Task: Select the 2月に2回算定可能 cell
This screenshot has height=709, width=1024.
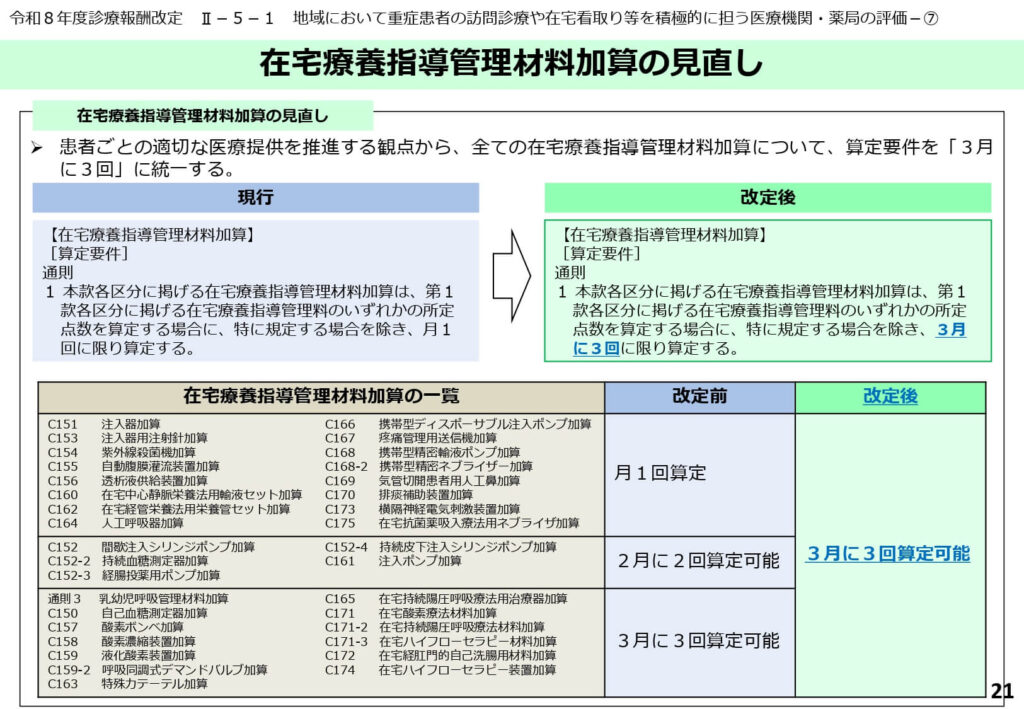Action: (698, 561)
